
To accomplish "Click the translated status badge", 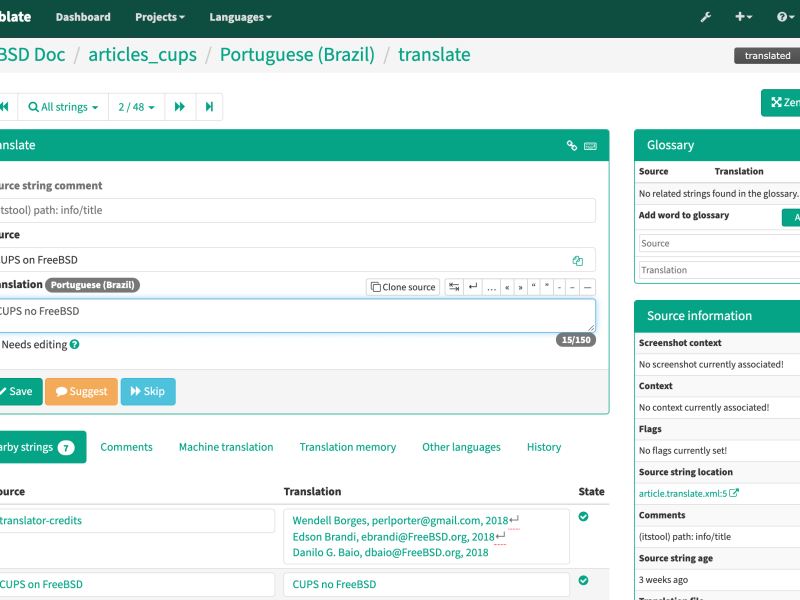I will [x=767, y=56].
